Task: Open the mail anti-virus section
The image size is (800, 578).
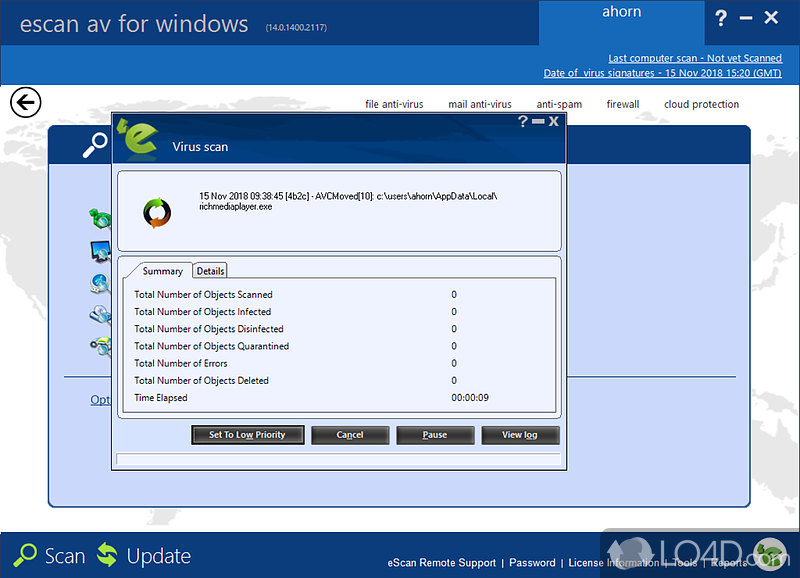Action: [x=480, y=104]
